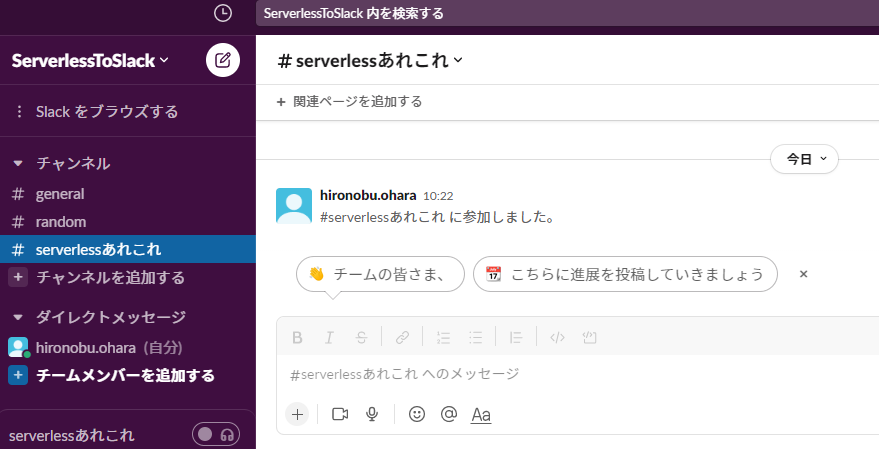Dismiss the suggested message prompts
This screenshot has width=879, height=449.
(x=803, y=274)
